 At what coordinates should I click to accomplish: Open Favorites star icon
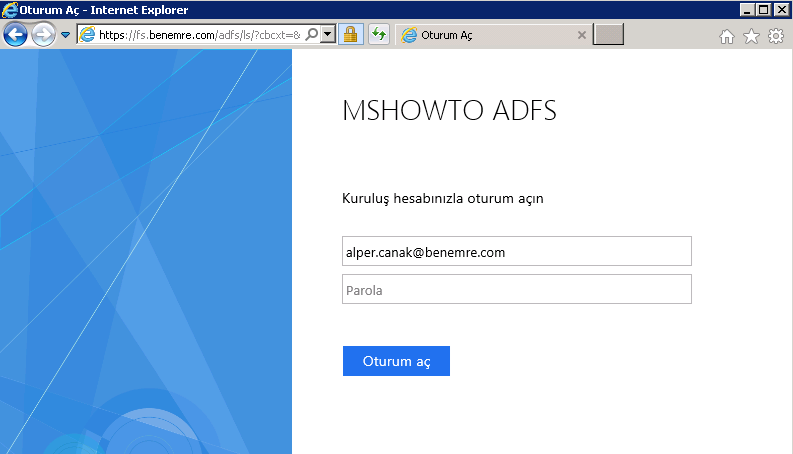[752, 36]
